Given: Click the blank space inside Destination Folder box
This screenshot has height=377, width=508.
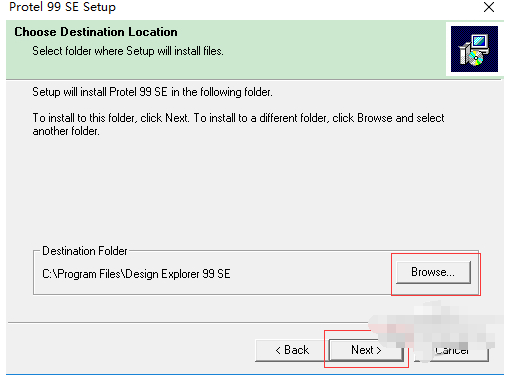Looking at the screenshot, I should 310,274.
